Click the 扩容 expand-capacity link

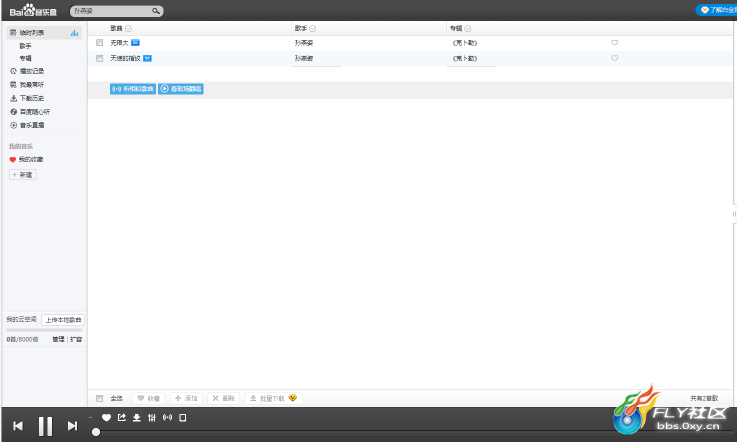coord(76,339)
